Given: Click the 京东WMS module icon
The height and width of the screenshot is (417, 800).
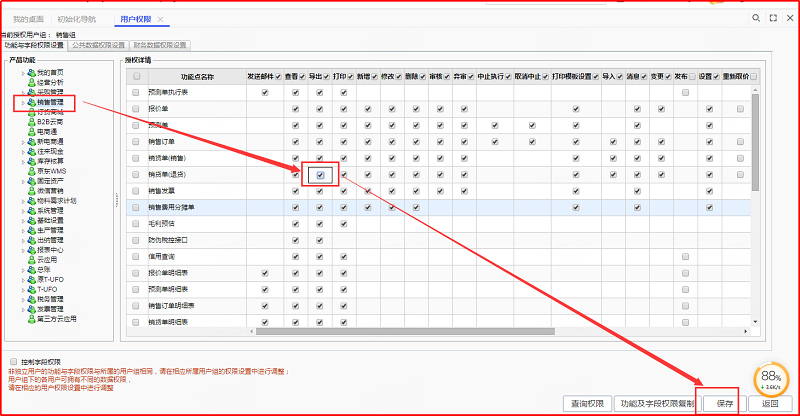Looking at the screenshot, I should 33,171.
